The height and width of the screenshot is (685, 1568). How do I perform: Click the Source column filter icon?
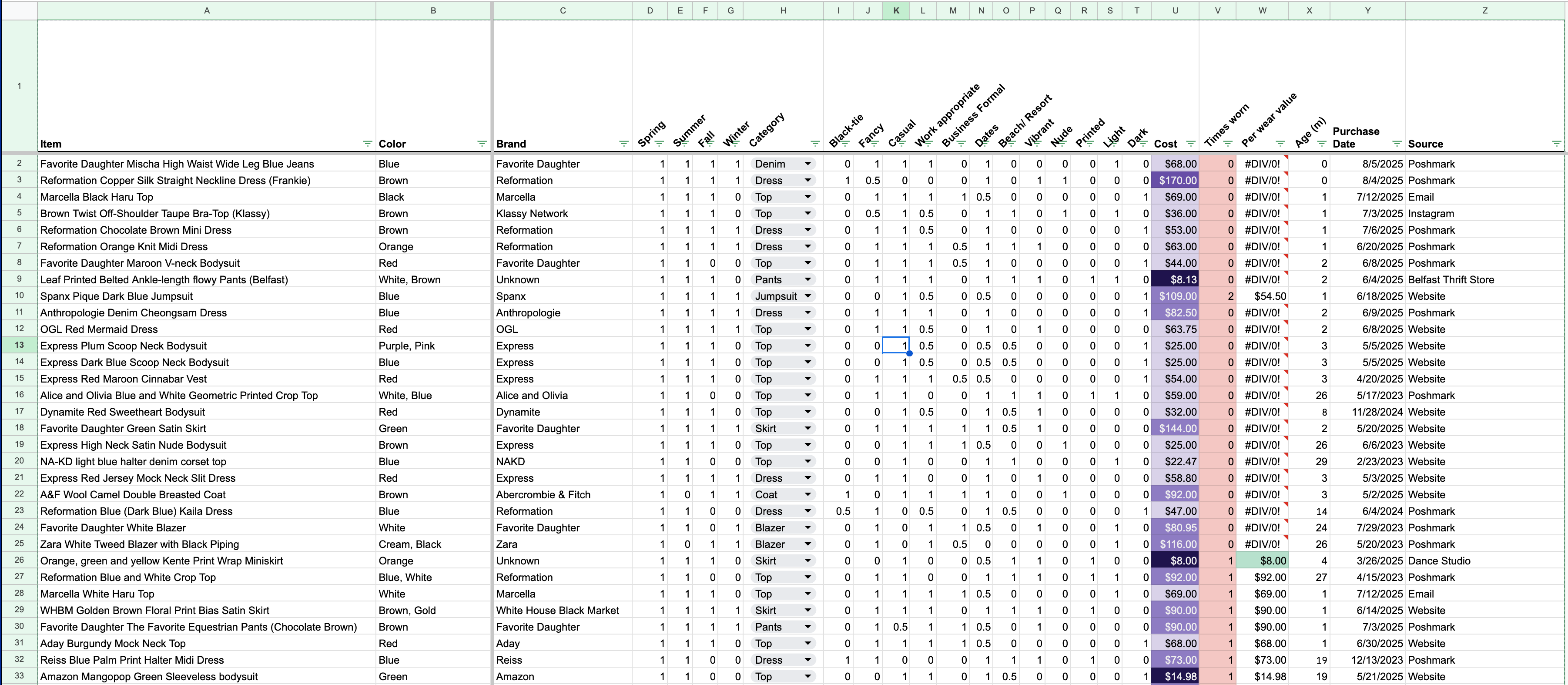click(1556, 144)
